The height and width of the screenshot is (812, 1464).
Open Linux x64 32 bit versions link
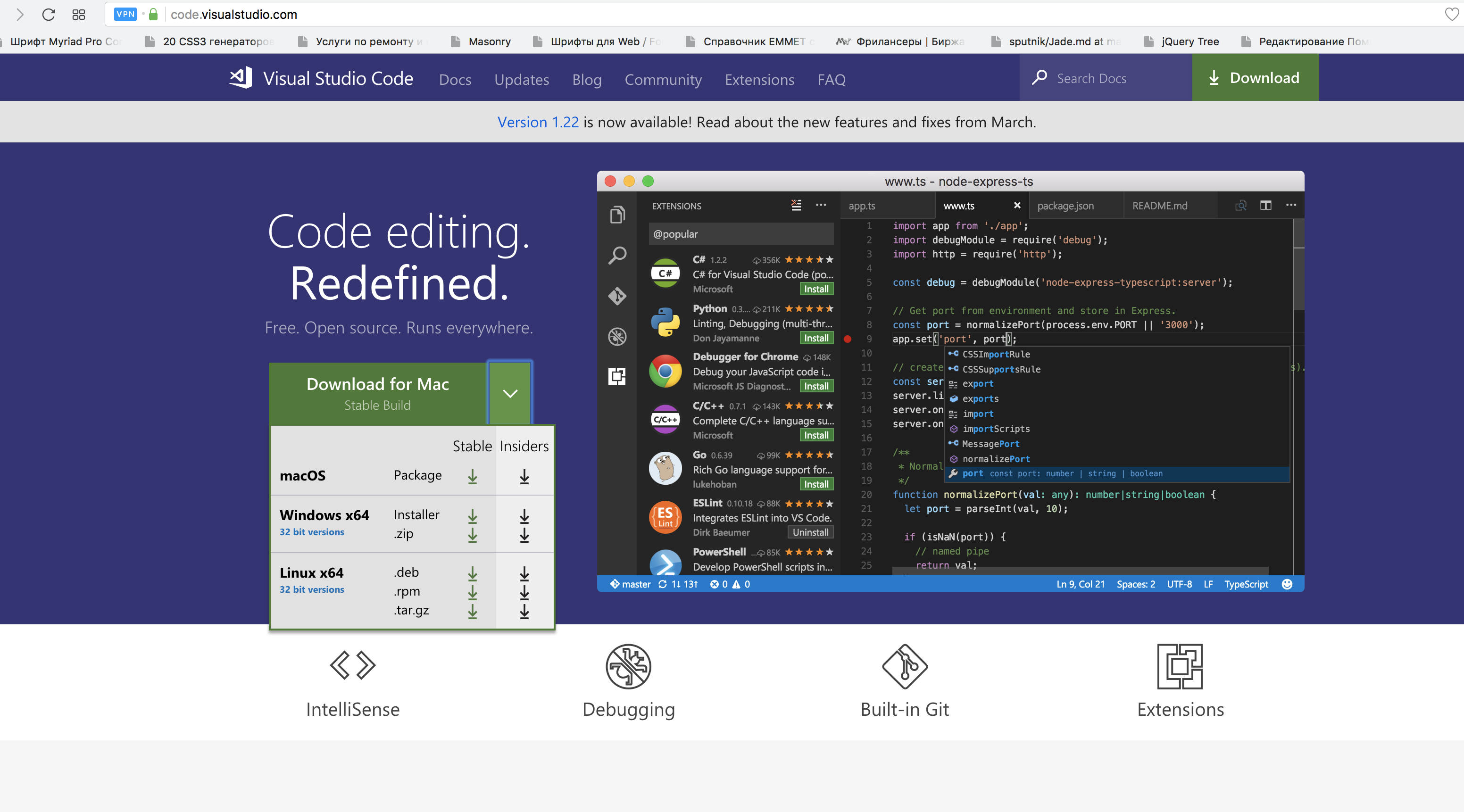[x=311, y=589]
